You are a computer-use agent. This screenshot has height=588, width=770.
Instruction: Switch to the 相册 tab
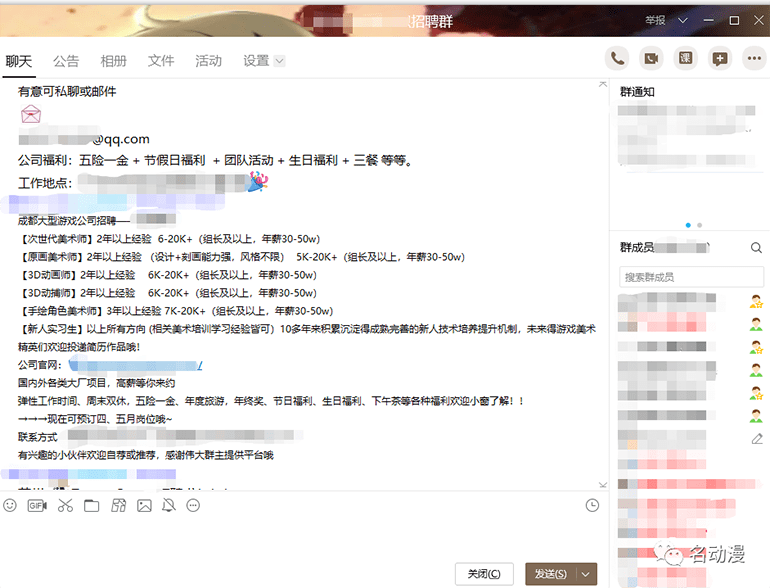114,61
